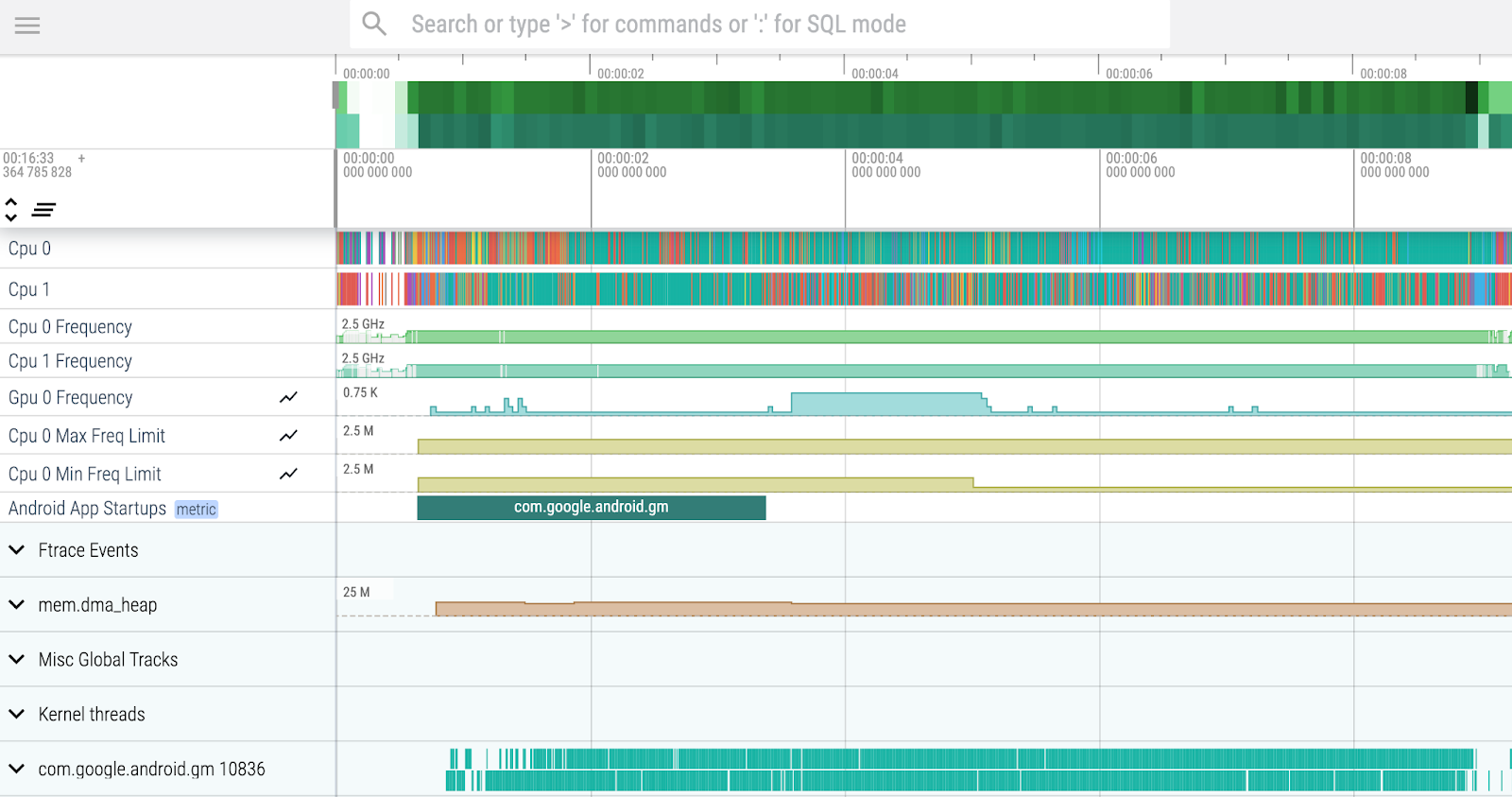Click the track filter lines icon
The width and height of the screenshot is (1512, 797).
click(x=43, y=209)
